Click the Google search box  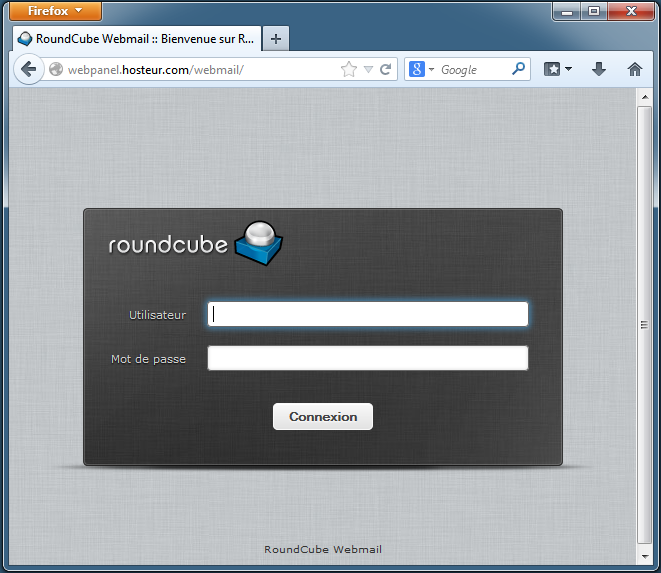coord(472,70)
